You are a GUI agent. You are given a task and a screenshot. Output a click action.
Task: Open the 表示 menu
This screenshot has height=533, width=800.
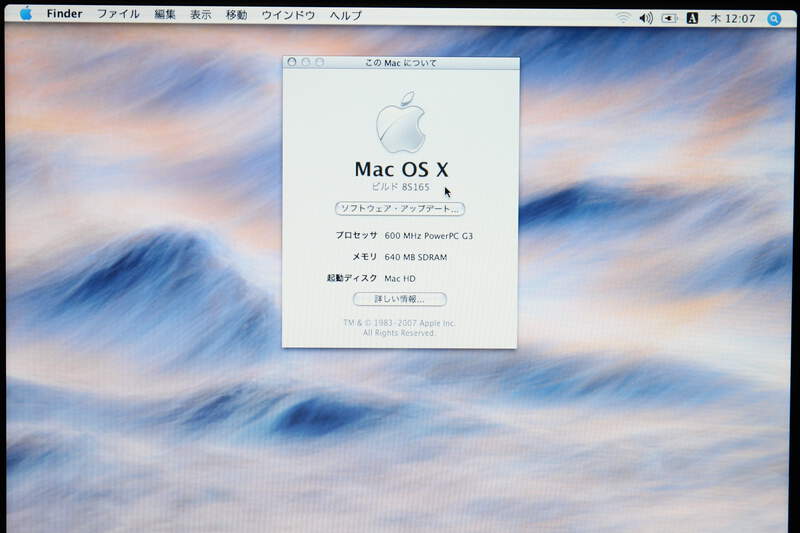click(x=201, y=15)
